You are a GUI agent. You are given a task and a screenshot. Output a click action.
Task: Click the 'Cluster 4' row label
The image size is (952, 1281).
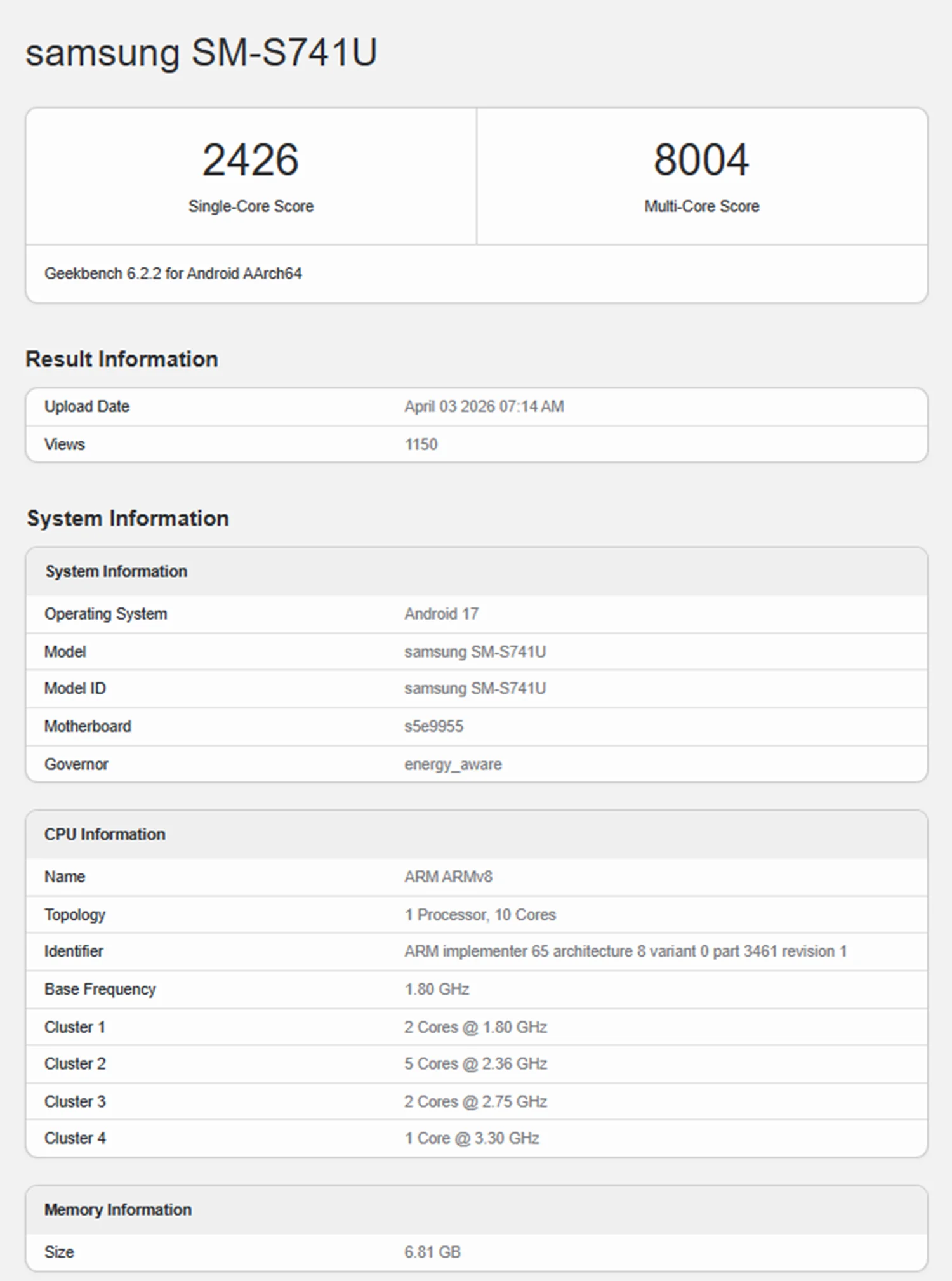[75, 1138]
